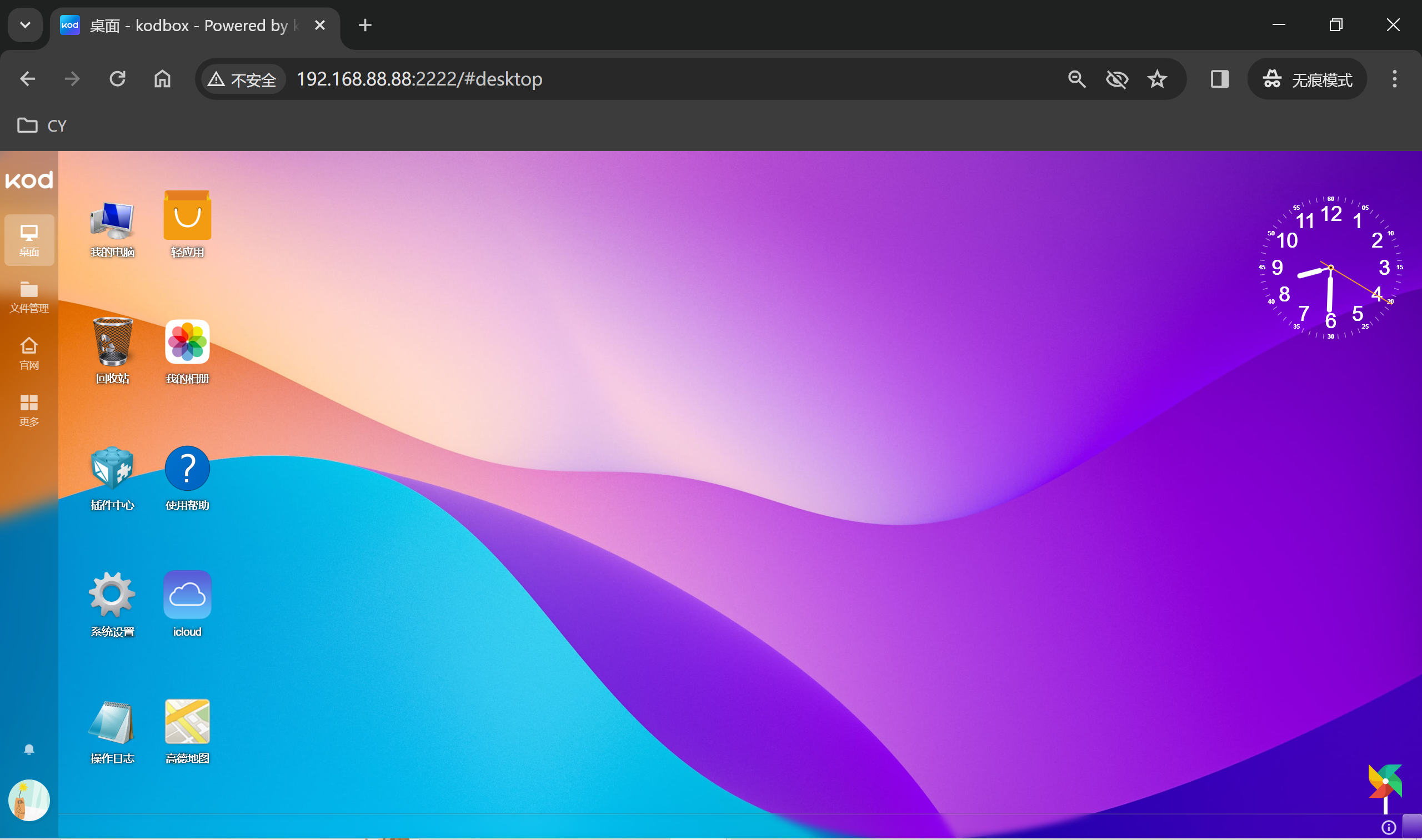Toggle the browser side panel
This screenshot has height=840, width=1422.
click(x=1219, y=79)
